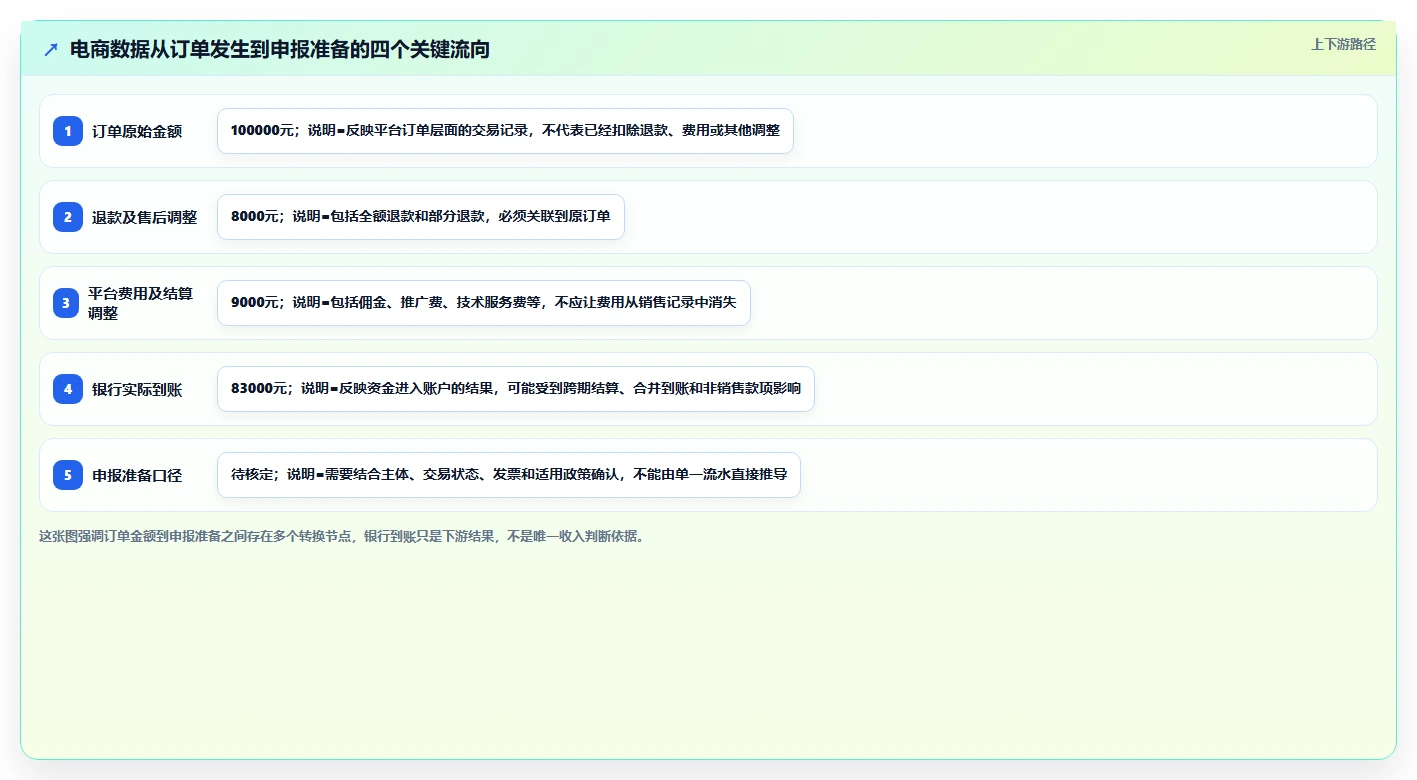Image resolution: width=1417 pixels, height=780 pixels.
Task: Select the 退款及售后调整 label
Action: click(x=144, y=217)
